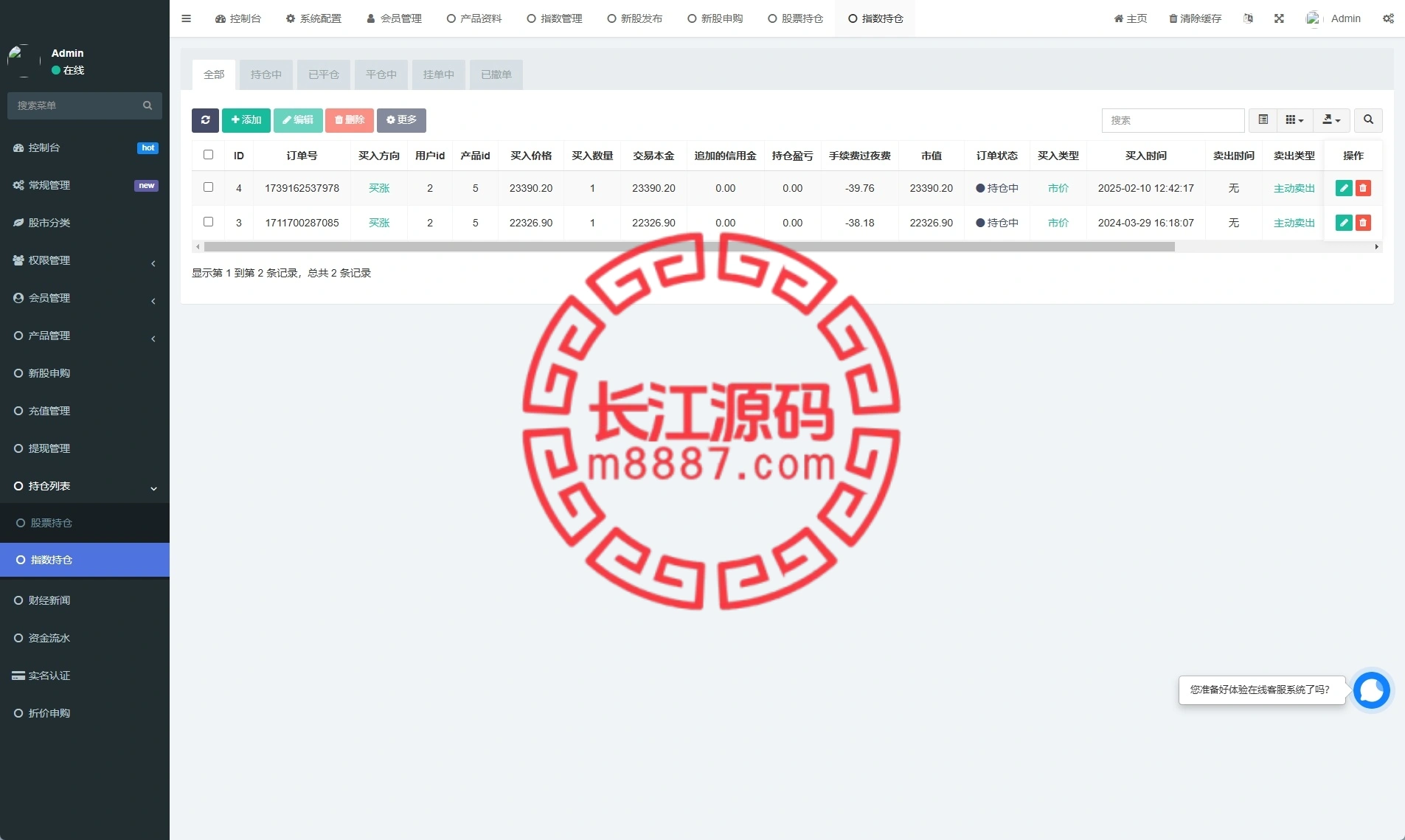
Task: Click the table scrollbar left arrow
Action: pyautogui.click(x=197, y=247)
